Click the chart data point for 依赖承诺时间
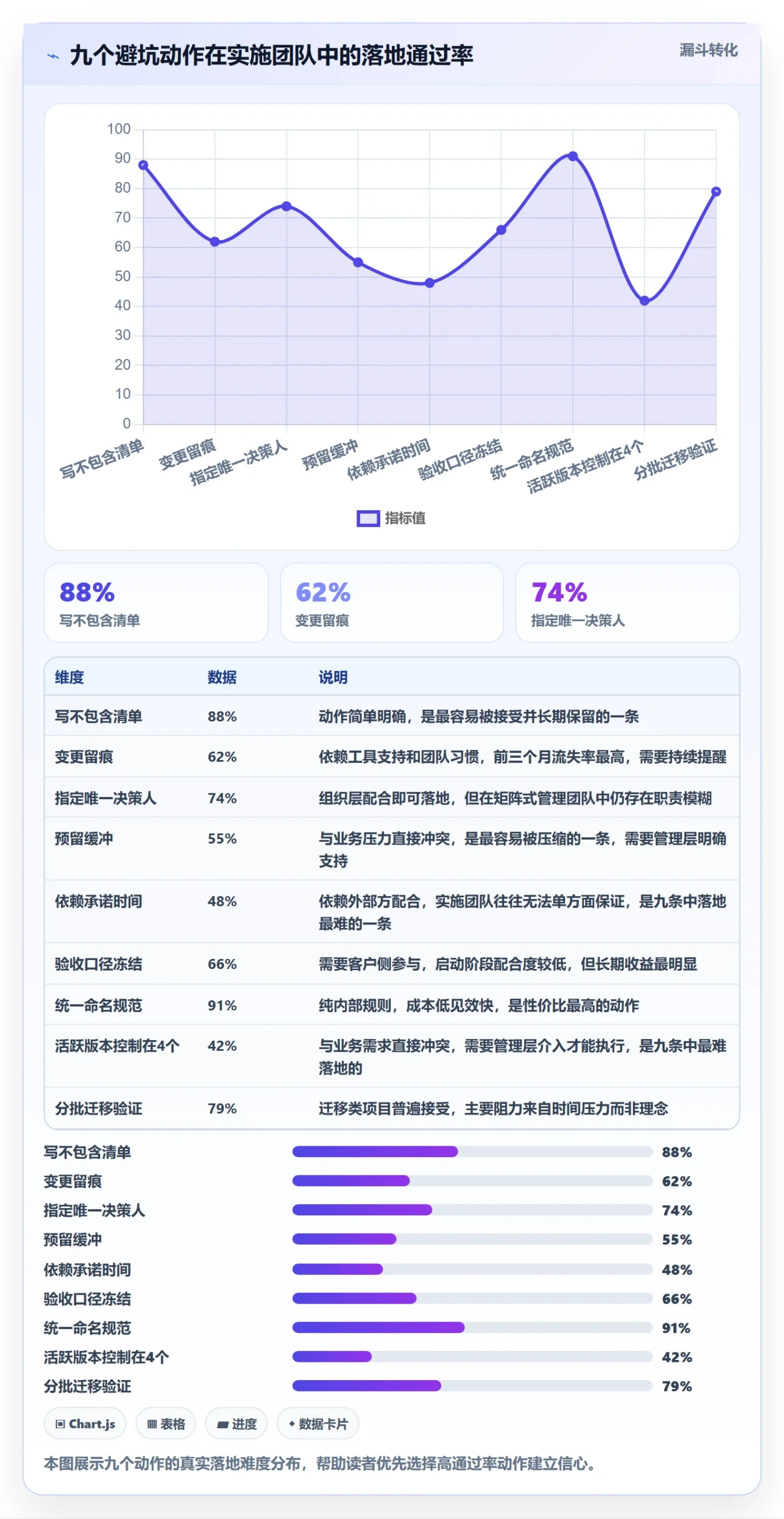Viewport: 784px width, 1519px height. pyautogui.click(x=429, y=283)
